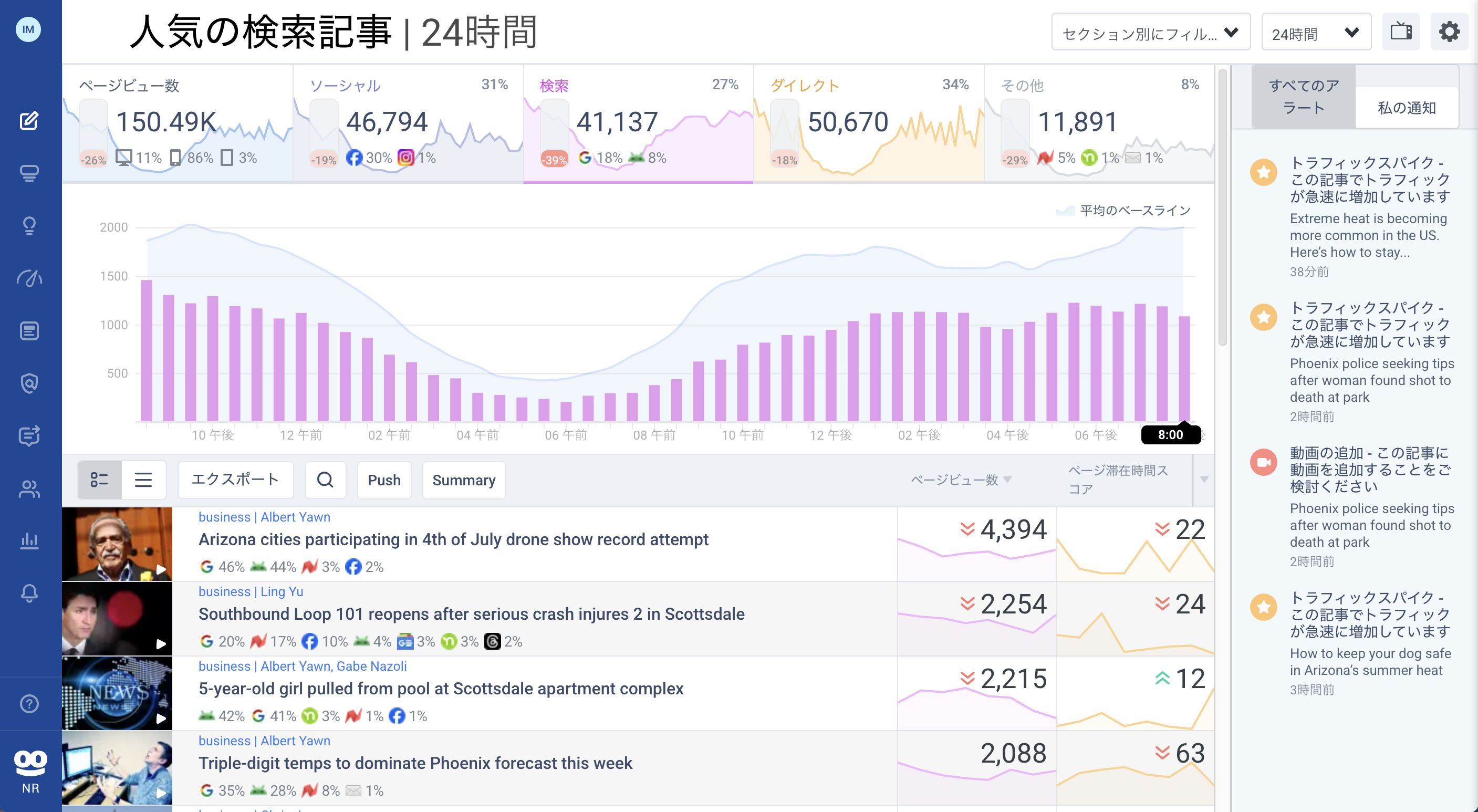Open the TV big screen mode icon

coord(1401,32)
